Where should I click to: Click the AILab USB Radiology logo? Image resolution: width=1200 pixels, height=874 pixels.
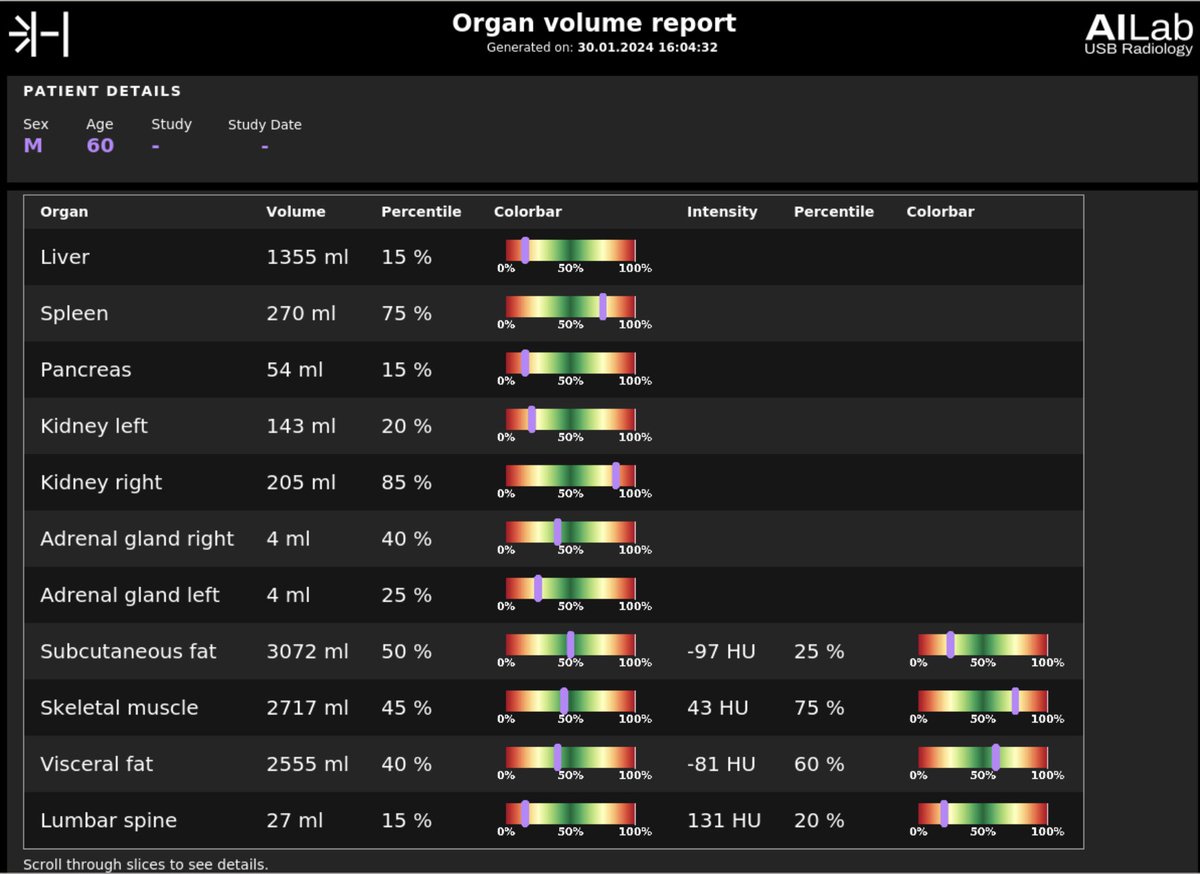coord(1139,33)
